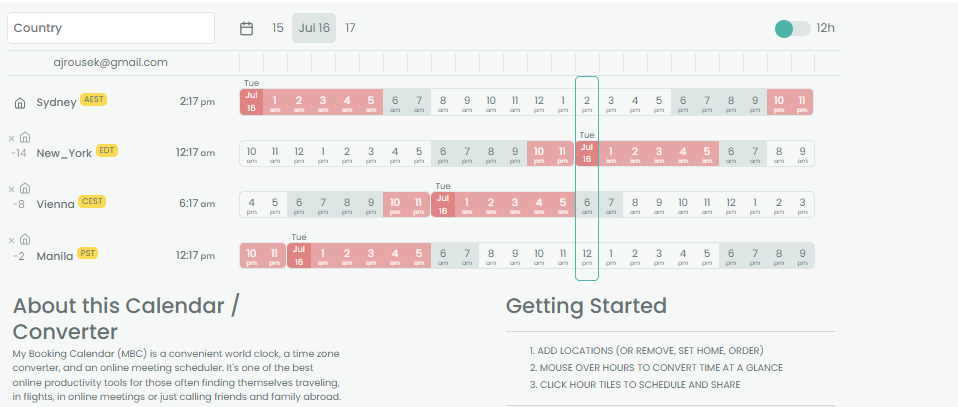Set Vienna as home location
The height and width of the screenshot is (407, 958).
25,189
